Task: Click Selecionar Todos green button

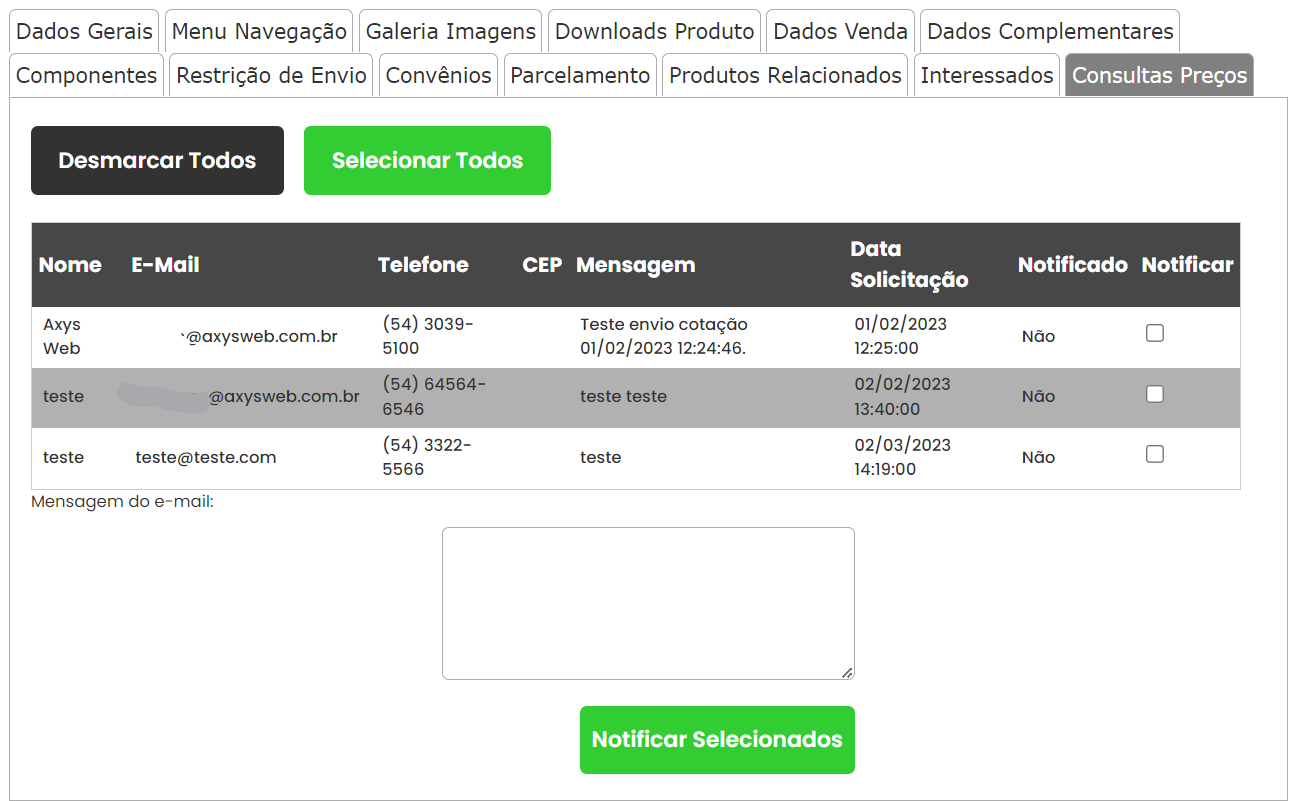Action: click(427, 160)
